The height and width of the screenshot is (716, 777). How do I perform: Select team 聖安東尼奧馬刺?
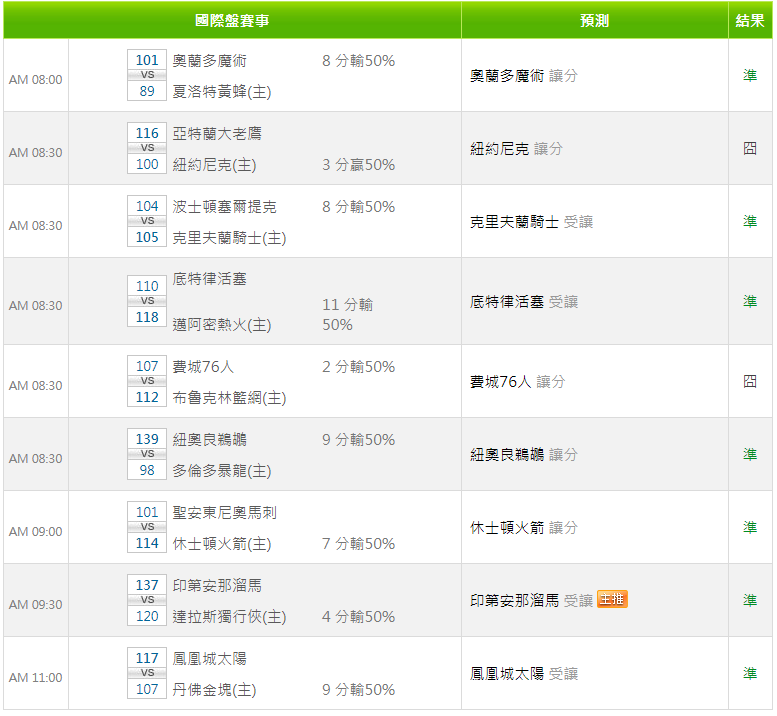[224, 512]
